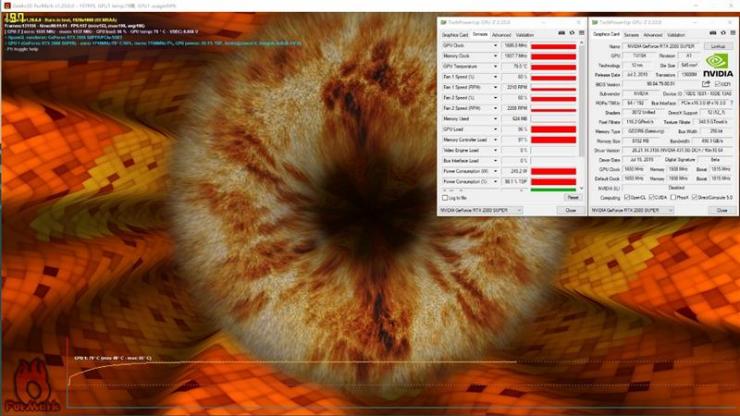Open Validation tab in Graphics Card window
The width and height of the screenshot is (740, 416).
pos(676,35)
